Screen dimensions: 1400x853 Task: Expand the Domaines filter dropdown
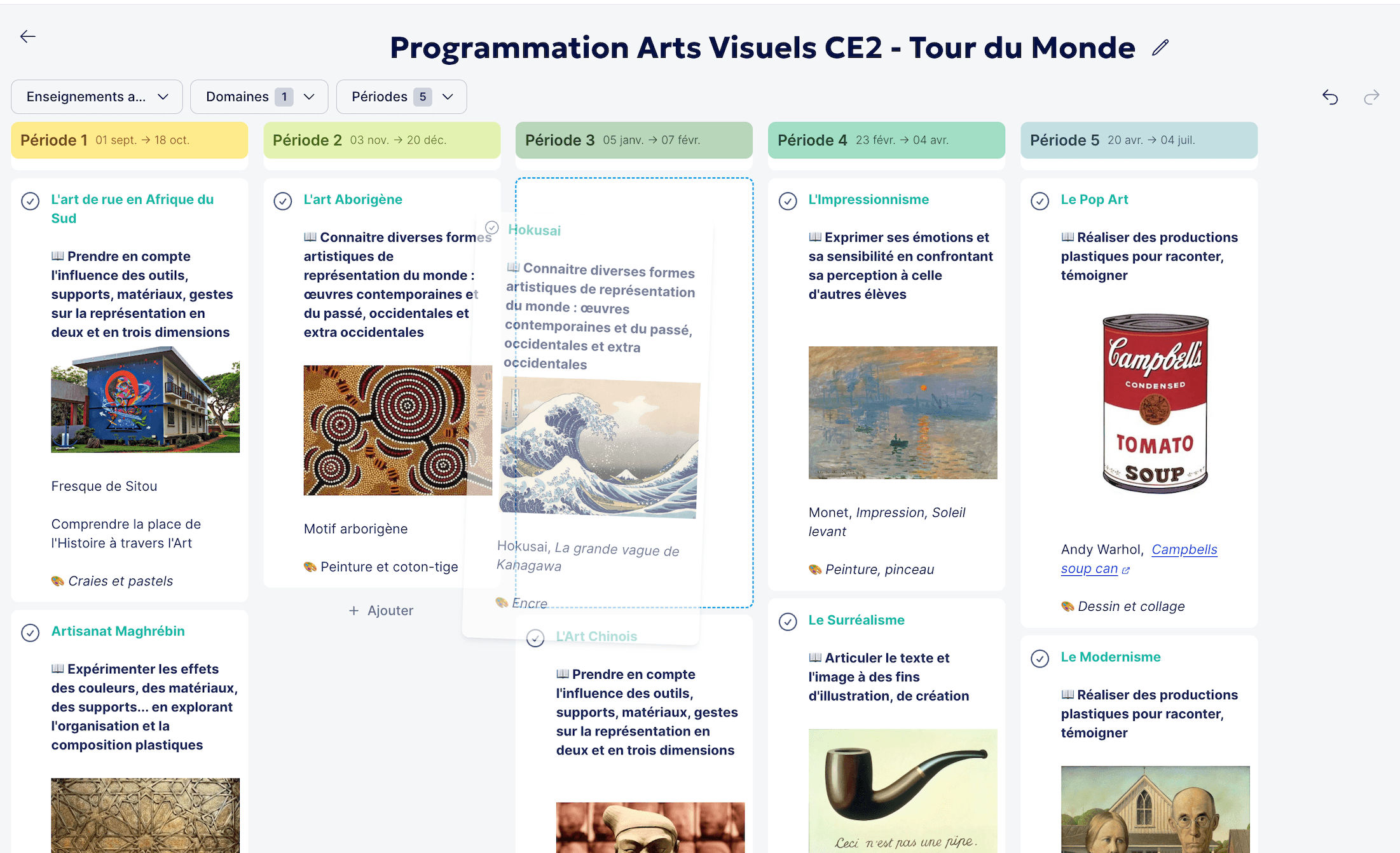tap(259, 97)
